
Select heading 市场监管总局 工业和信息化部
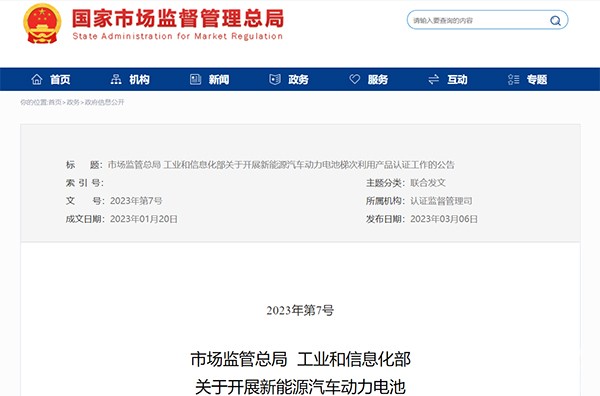[x=300, y=360]
